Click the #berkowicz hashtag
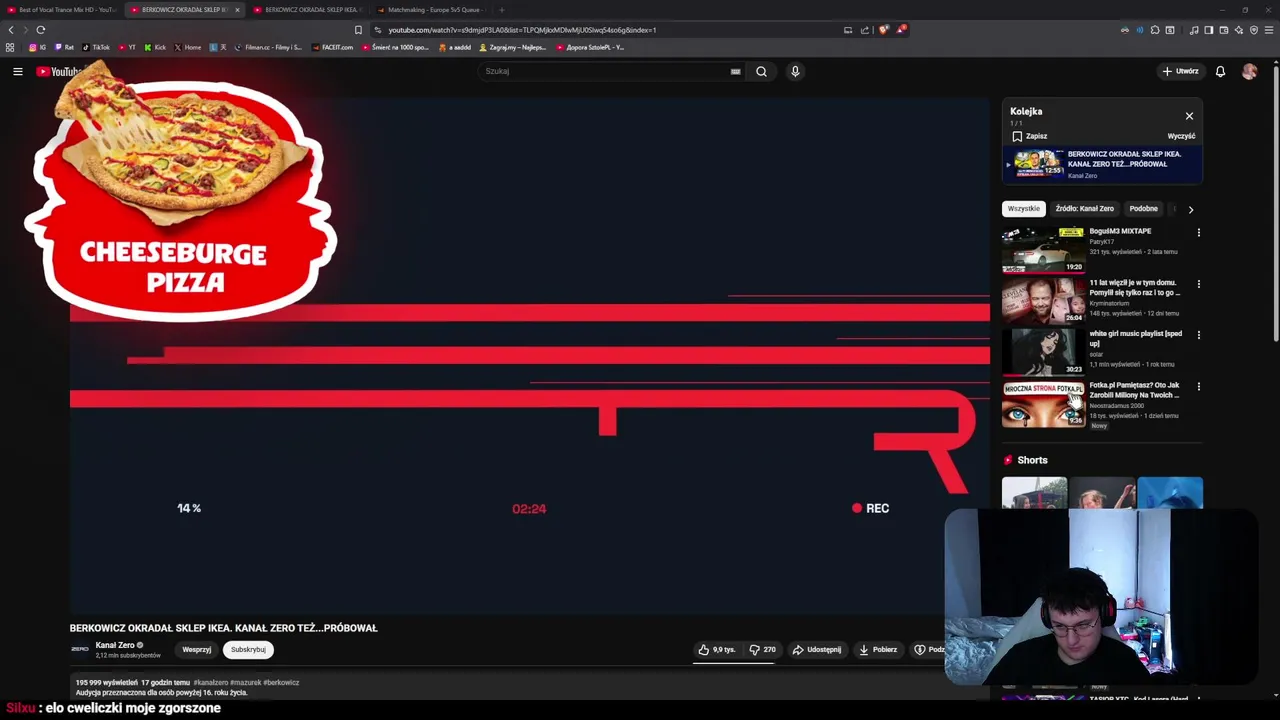This screenshot has width=1280, height=720. [281, 683]
